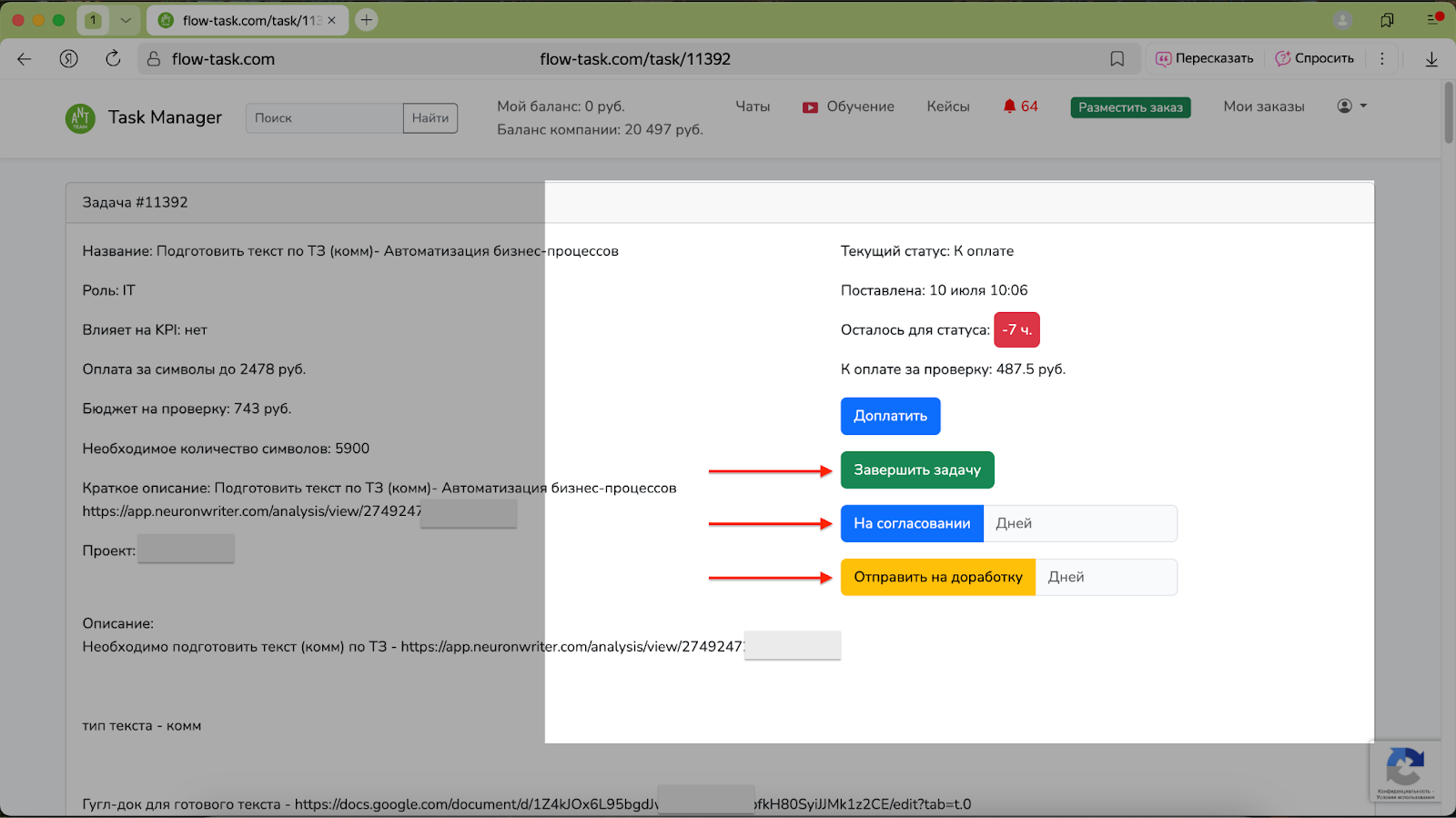
Task: Open notifications bell showing 64
Action: [x=1020, y=106]
